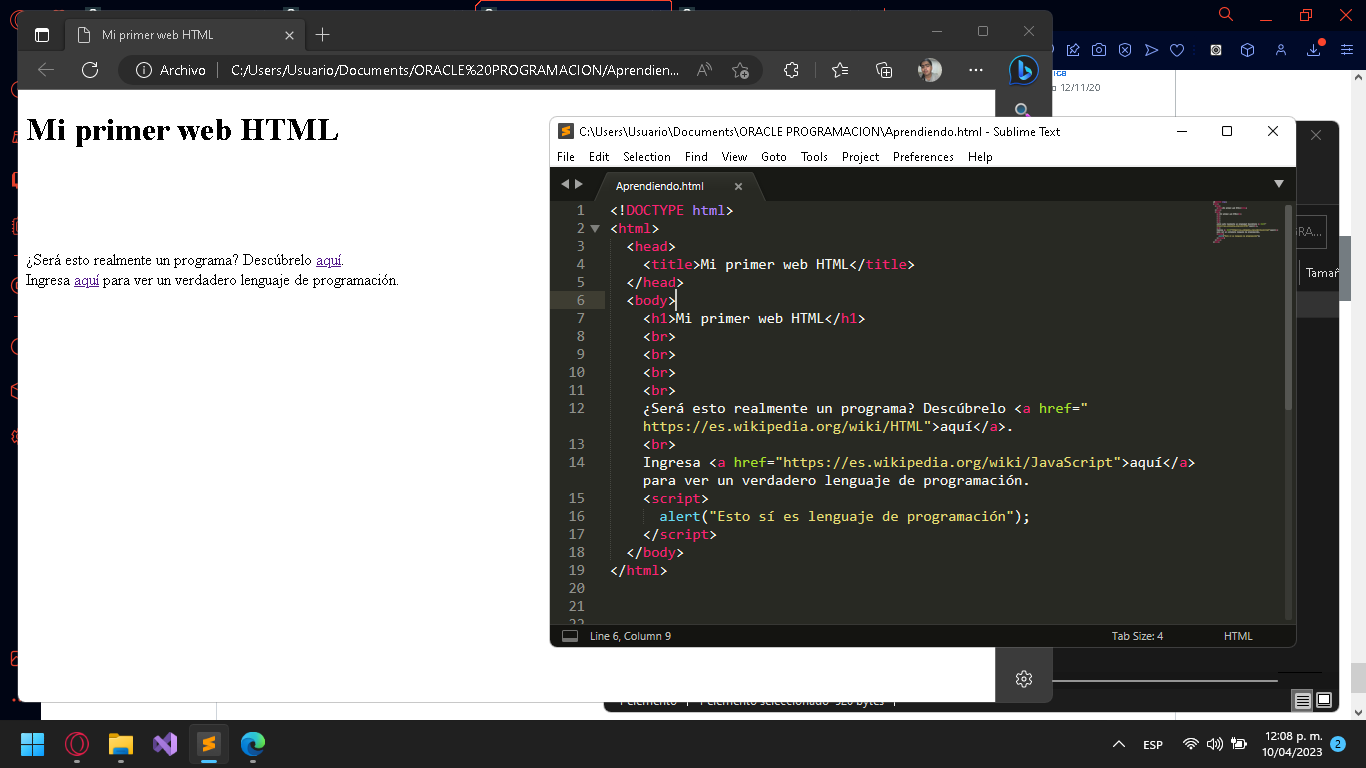Go to next tab arrow in Sublime
Screen dimensions: 1366x768
[579, 184]
